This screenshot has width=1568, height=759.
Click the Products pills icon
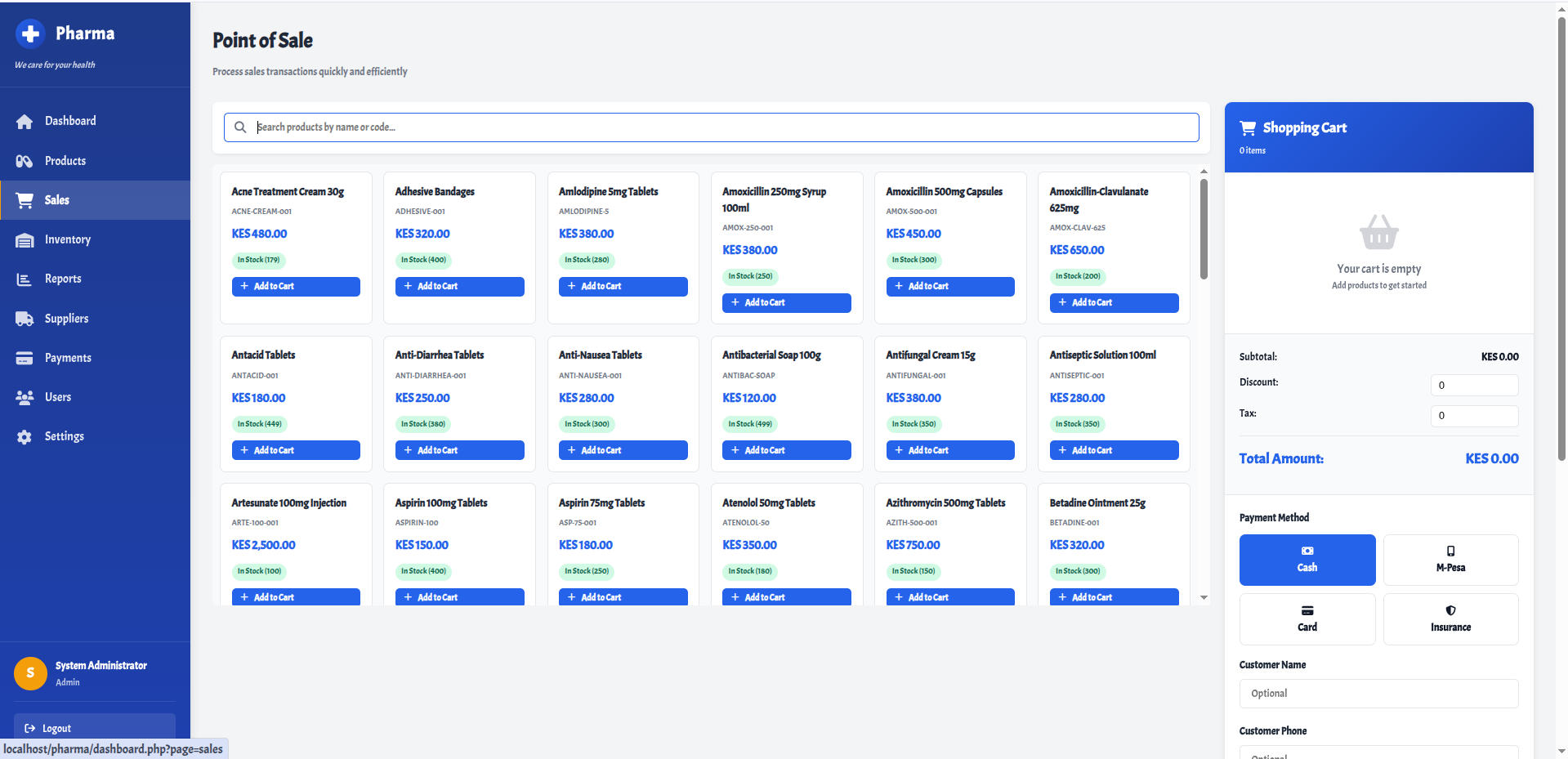25,161
